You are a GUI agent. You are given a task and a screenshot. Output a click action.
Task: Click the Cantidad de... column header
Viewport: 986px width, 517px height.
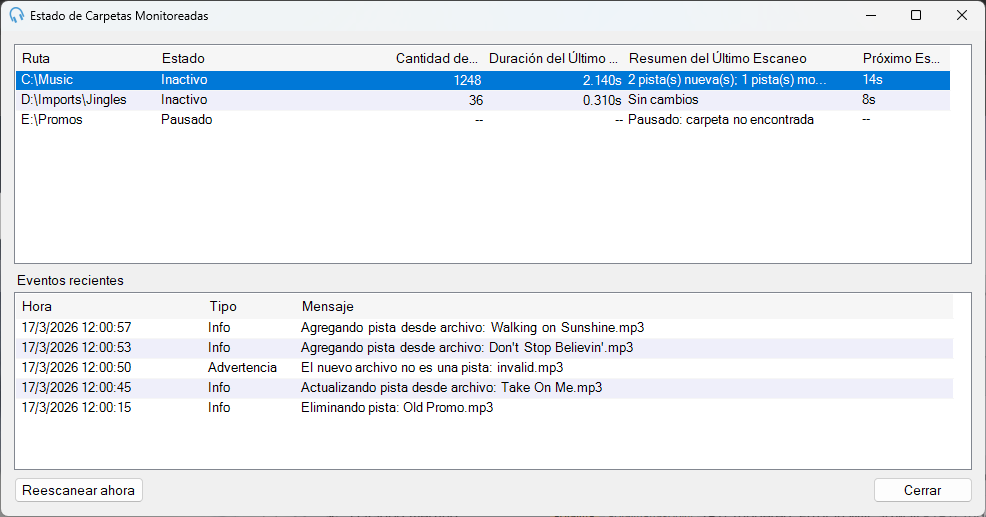pyautogui.click(x=436, y=58)
